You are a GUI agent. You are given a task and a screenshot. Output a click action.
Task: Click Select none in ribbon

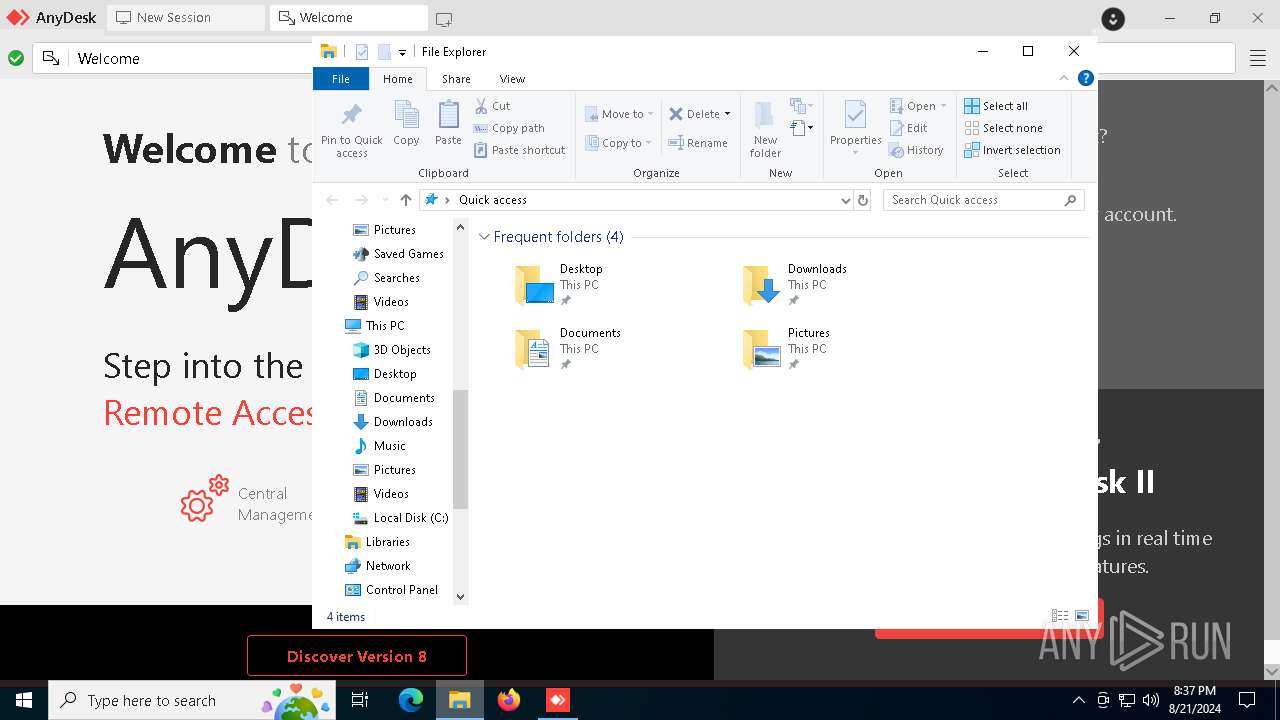pyautogui.click(x=1003, y=128)
